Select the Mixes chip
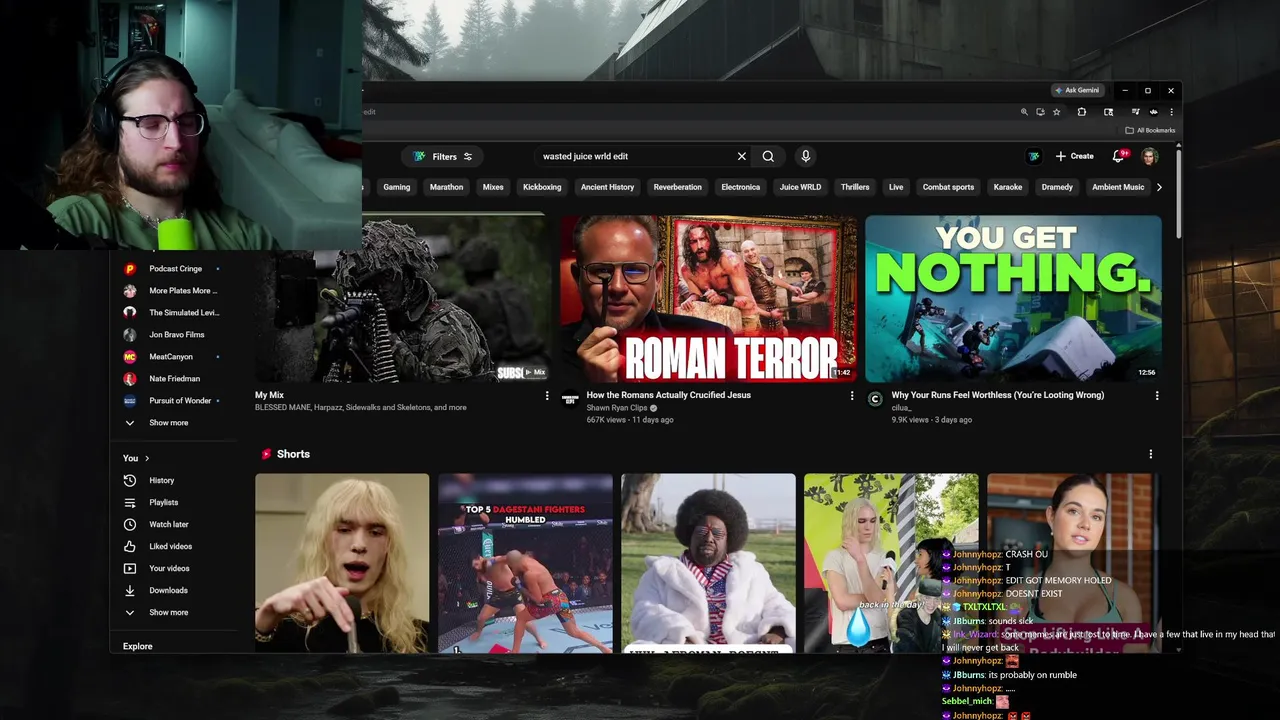The height and width of the screenshot is (720, 1280). click(493, 187)
